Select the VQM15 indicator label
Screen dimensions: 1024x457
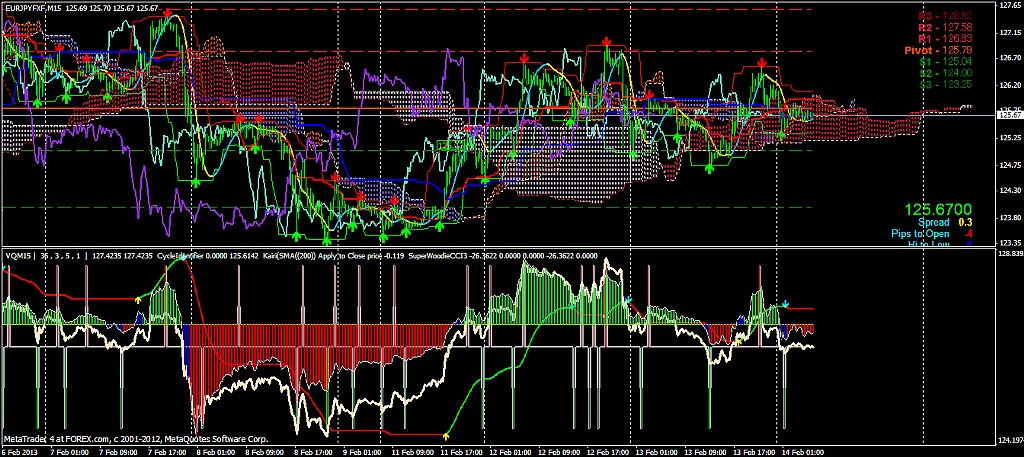click(20, 255)
